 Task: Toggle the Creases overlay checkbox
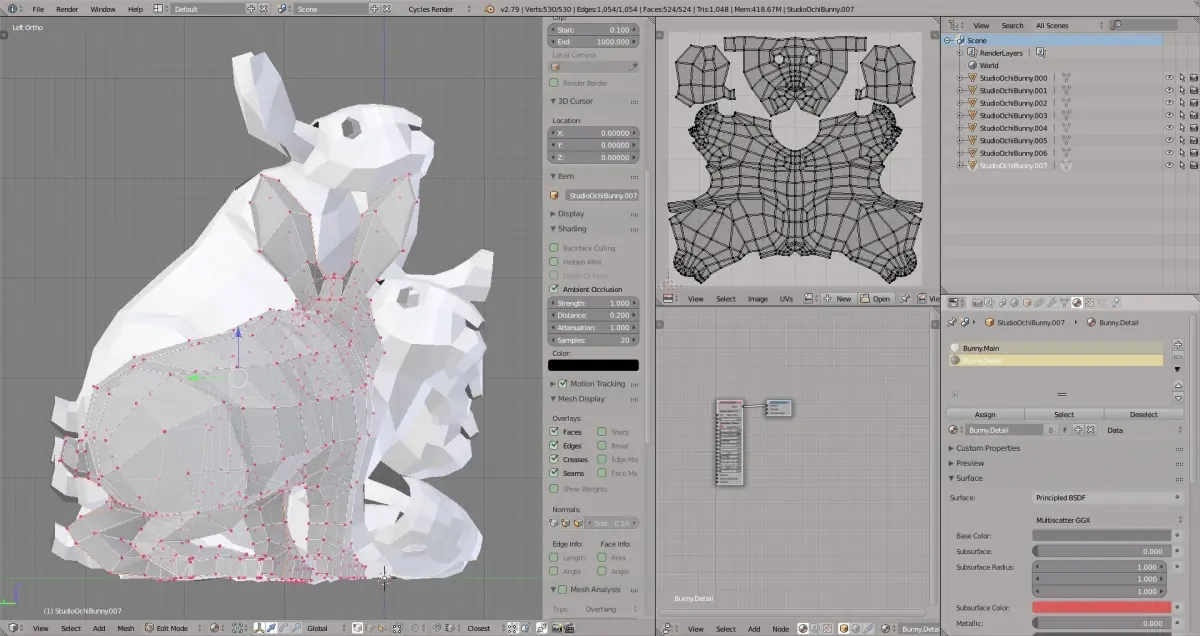(554, 460)
